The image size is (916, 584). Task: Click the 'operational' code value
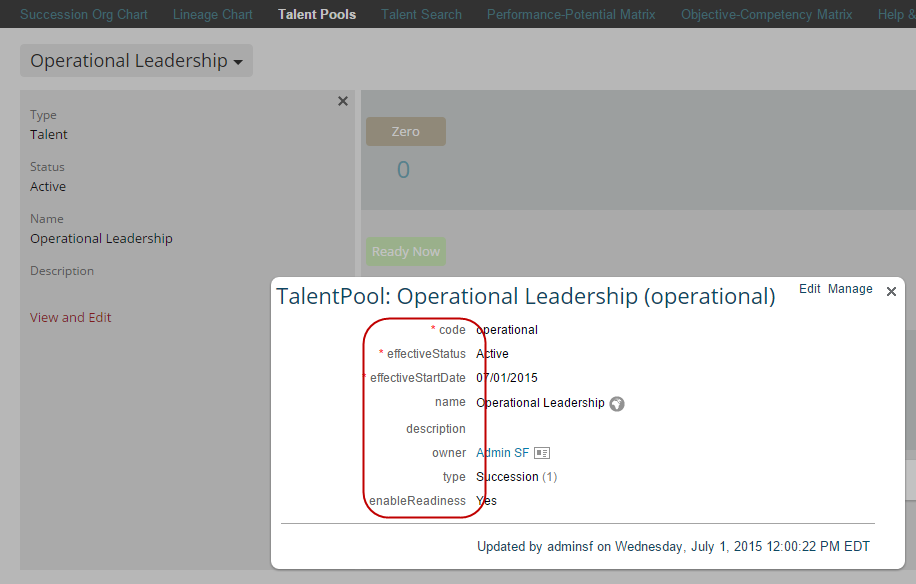[506, 330]
